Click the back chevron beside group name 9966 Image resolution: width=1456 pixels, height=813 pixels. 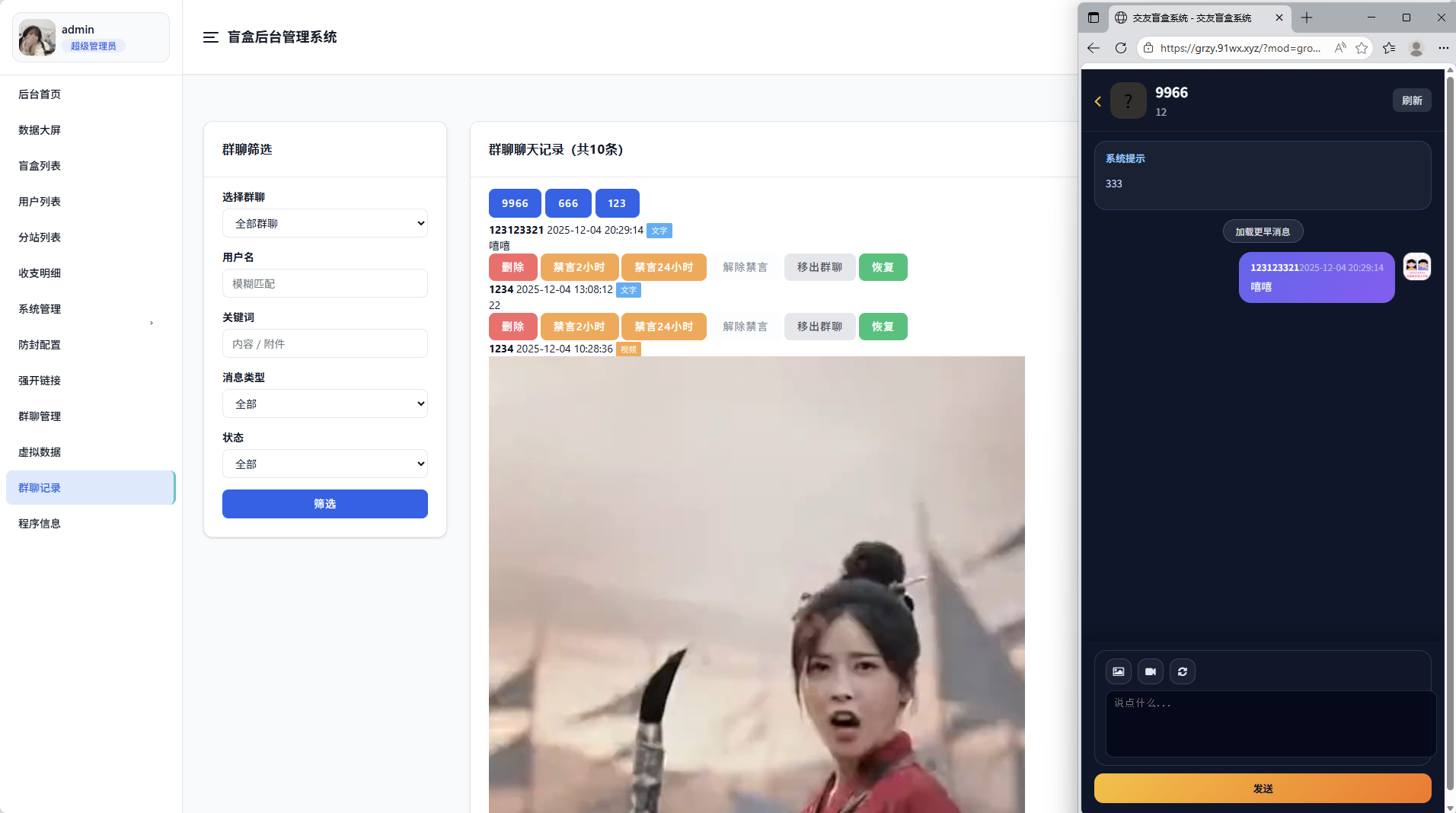pyautogui.click(x=1098, y=100)
